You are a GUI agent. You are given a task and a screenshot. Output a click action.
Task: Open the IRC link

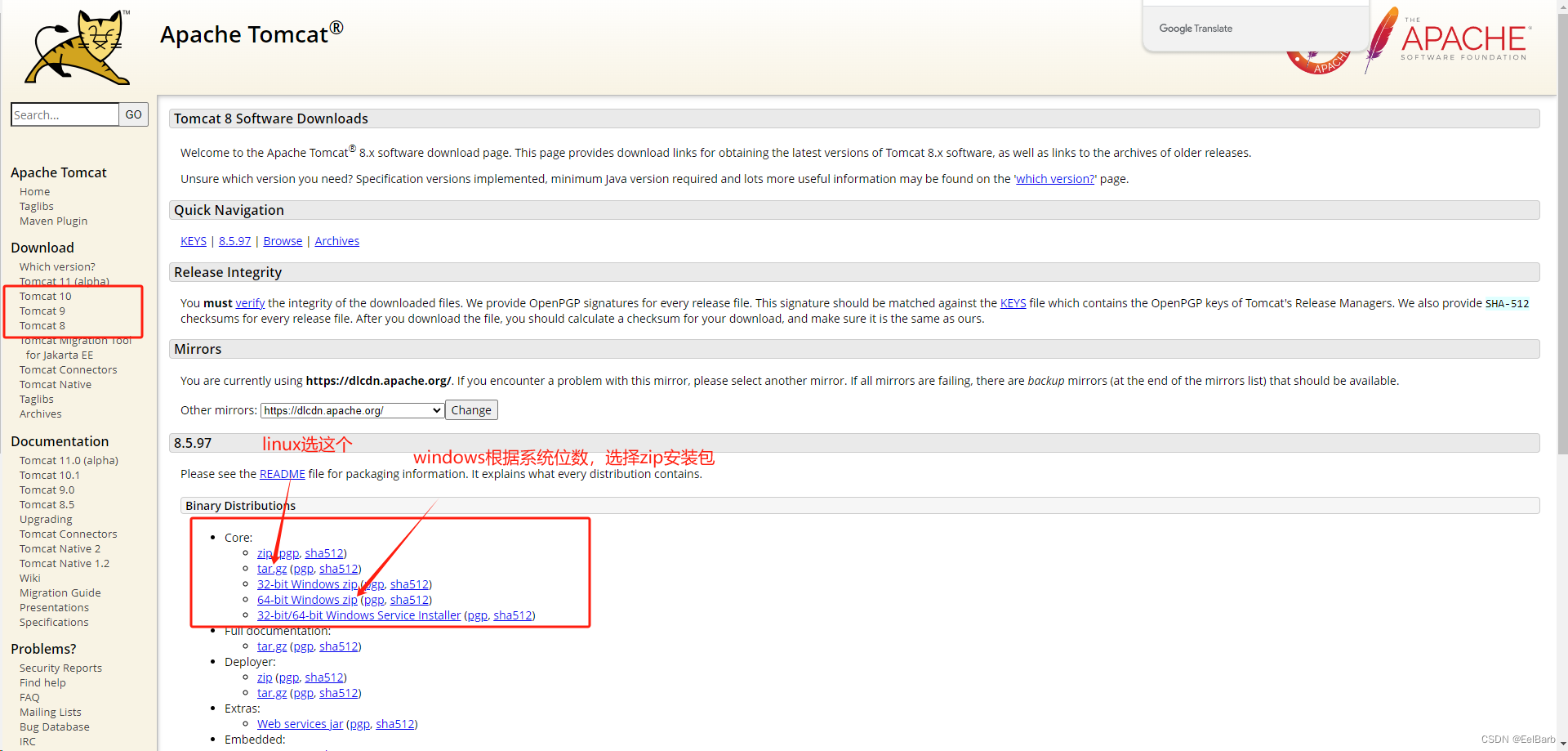tap(28, 741)
